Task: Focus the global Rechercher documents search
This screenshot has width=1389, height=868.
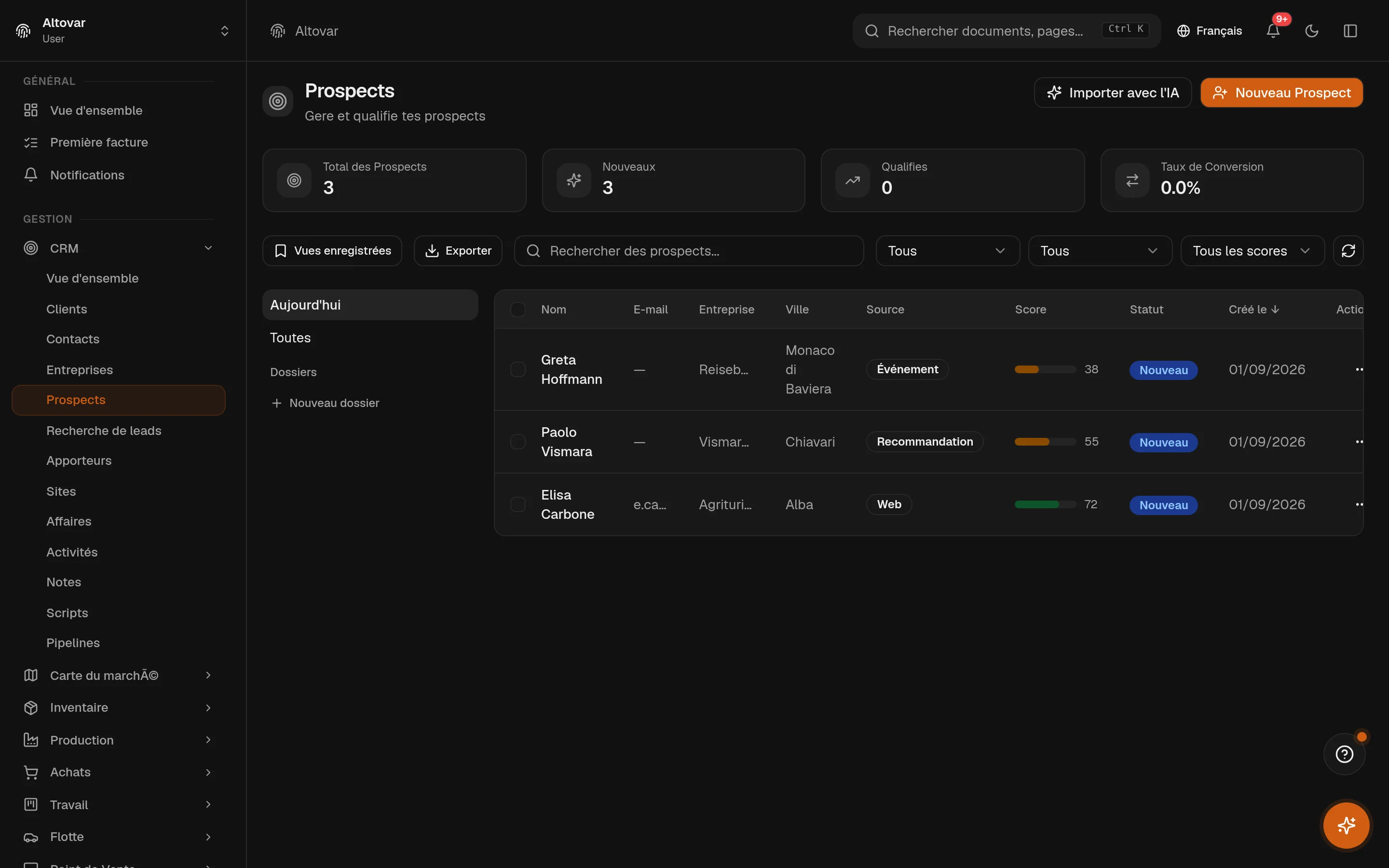Action: pos(1006,31)
